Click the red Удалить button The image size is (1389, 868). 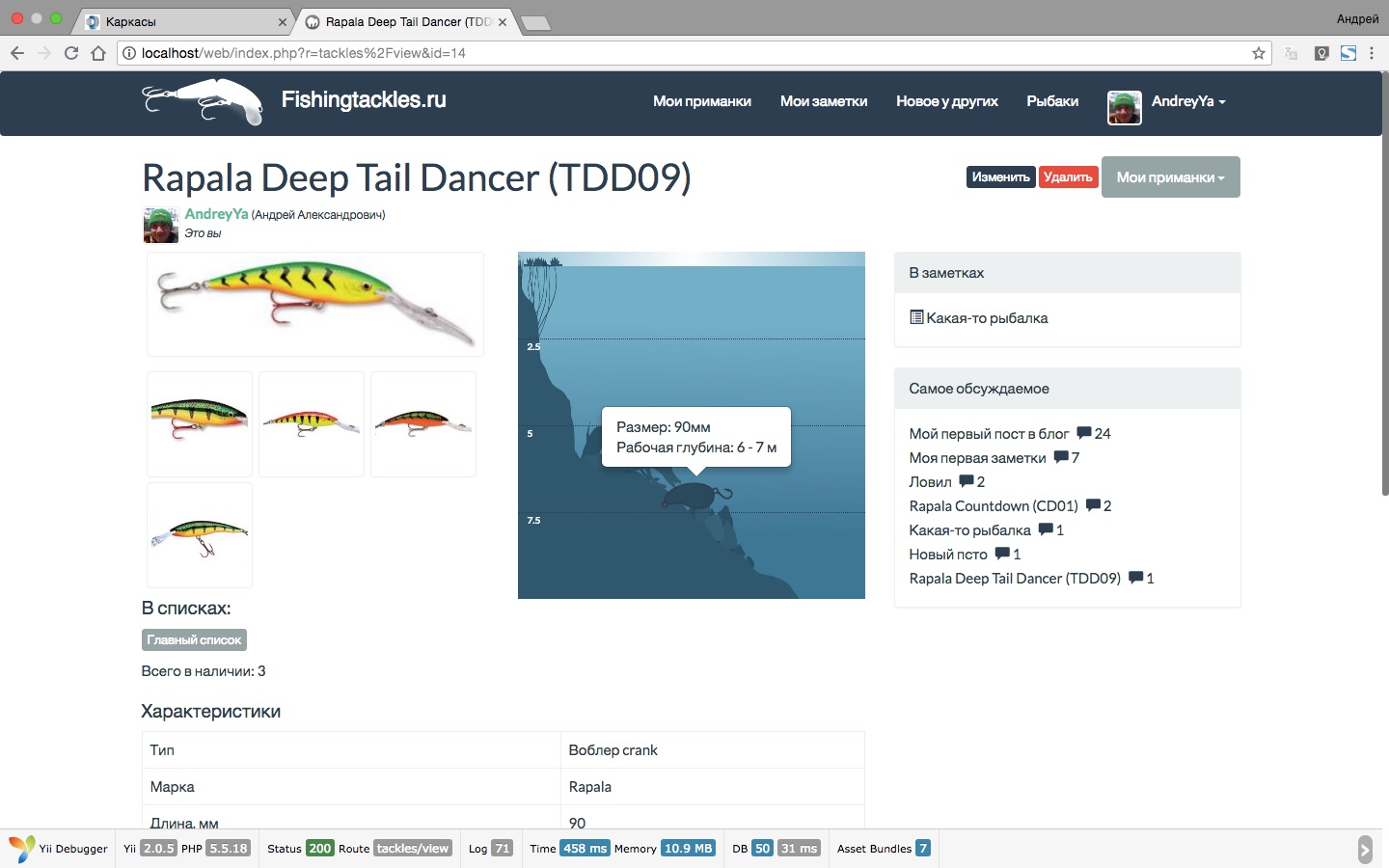pyautogui.click(x=1068, y=177)
